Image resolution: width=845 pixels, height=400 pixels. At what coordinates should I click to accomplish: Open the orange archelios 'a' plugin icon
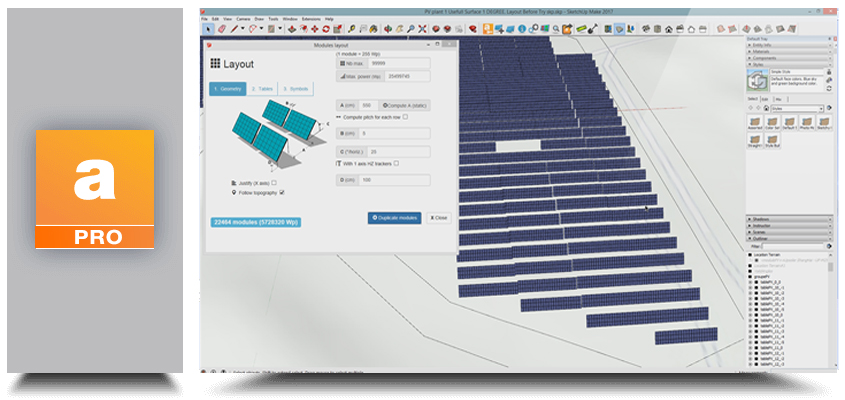click(x=488, y=29)
